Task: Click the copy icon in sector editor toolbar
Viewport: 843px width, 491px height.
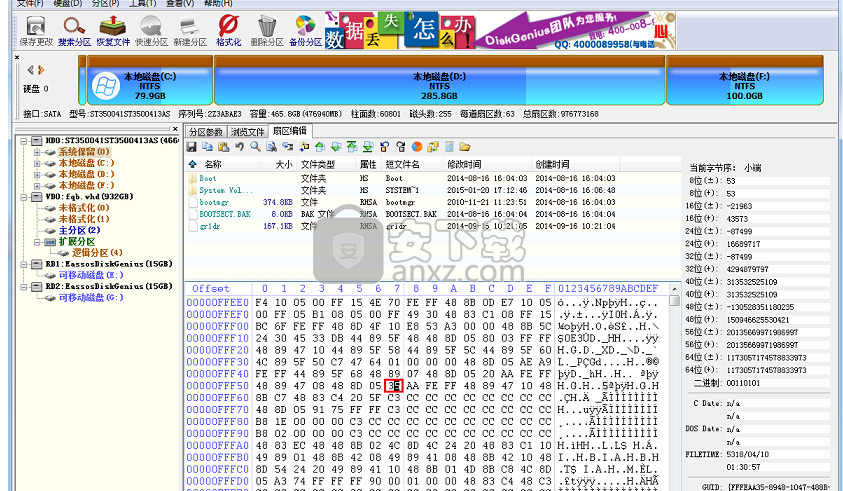Action: (208, 147)
